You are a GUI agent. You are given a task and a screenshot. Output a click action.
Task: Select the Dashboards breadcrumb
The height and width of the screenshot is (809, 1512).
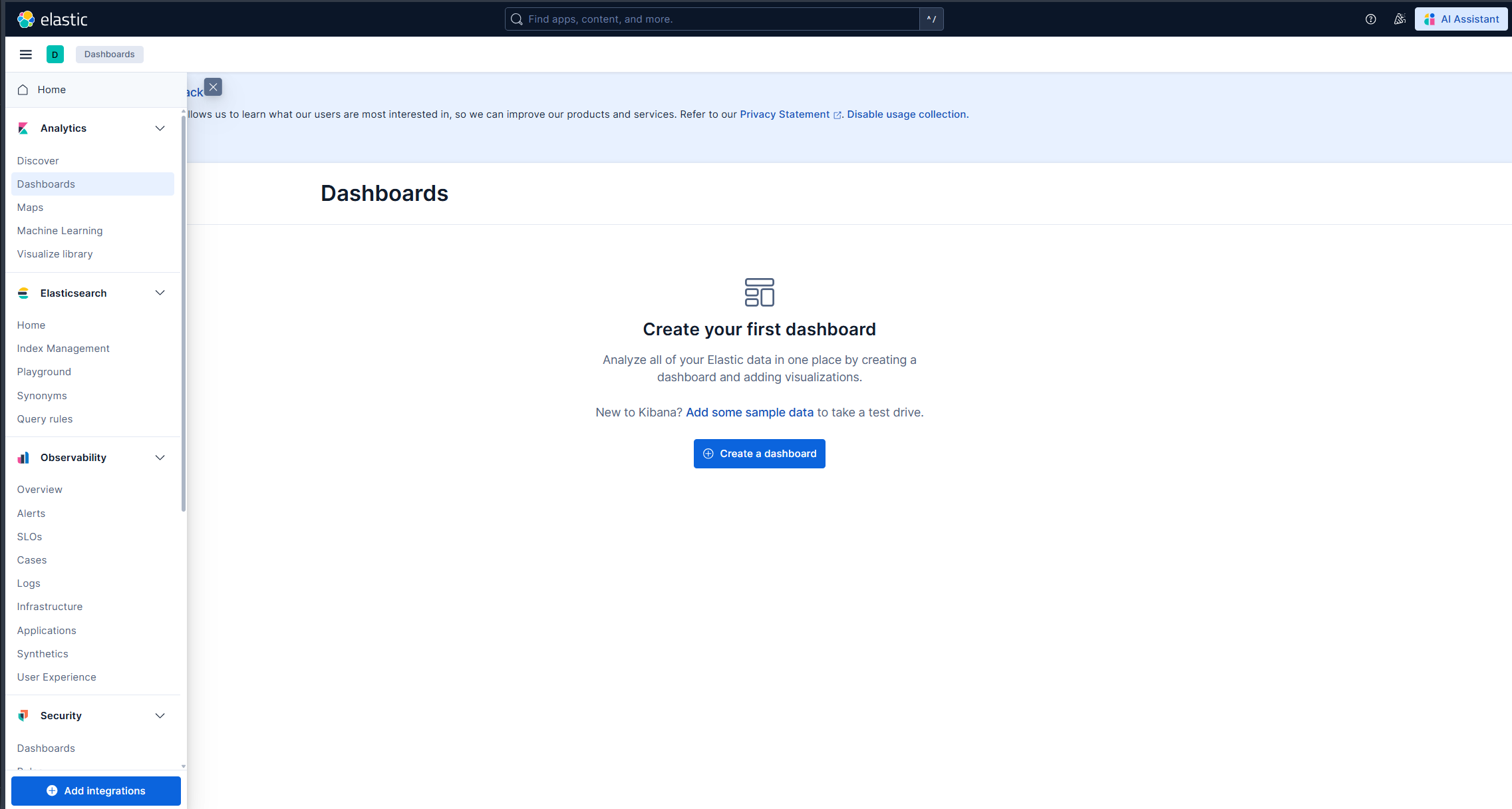(x=109, y=54)
